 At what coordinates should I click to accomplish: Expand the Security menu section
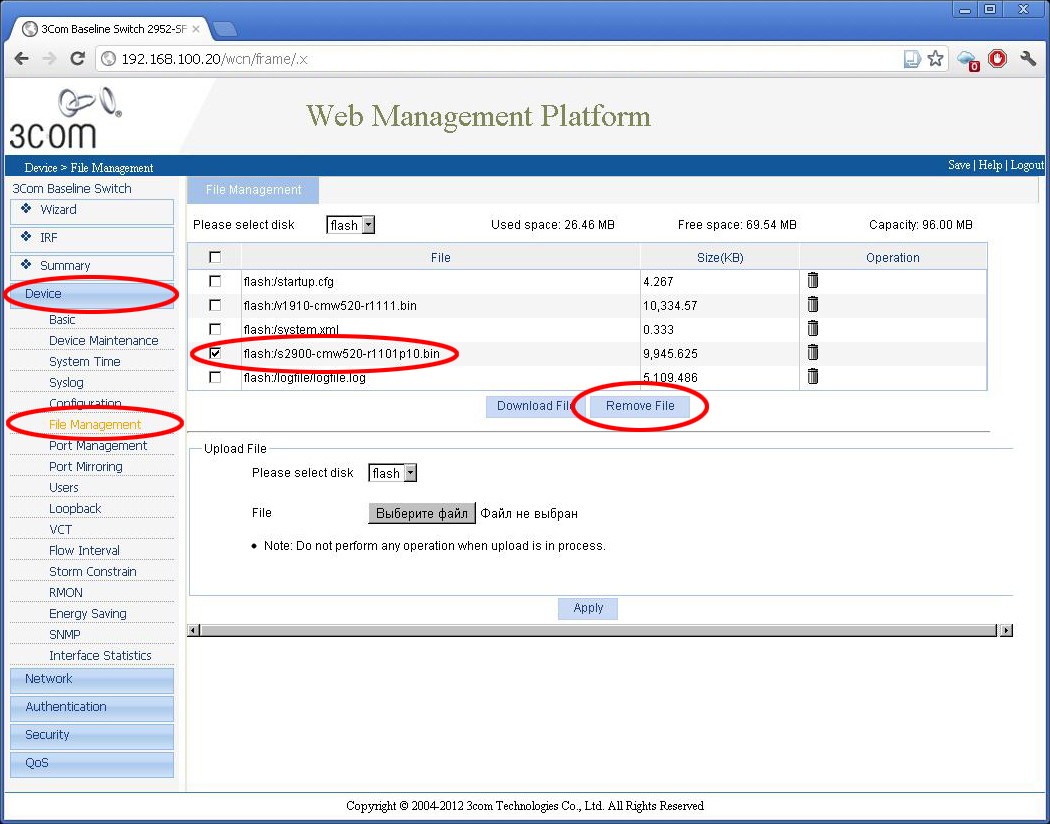tap(92, 736)
